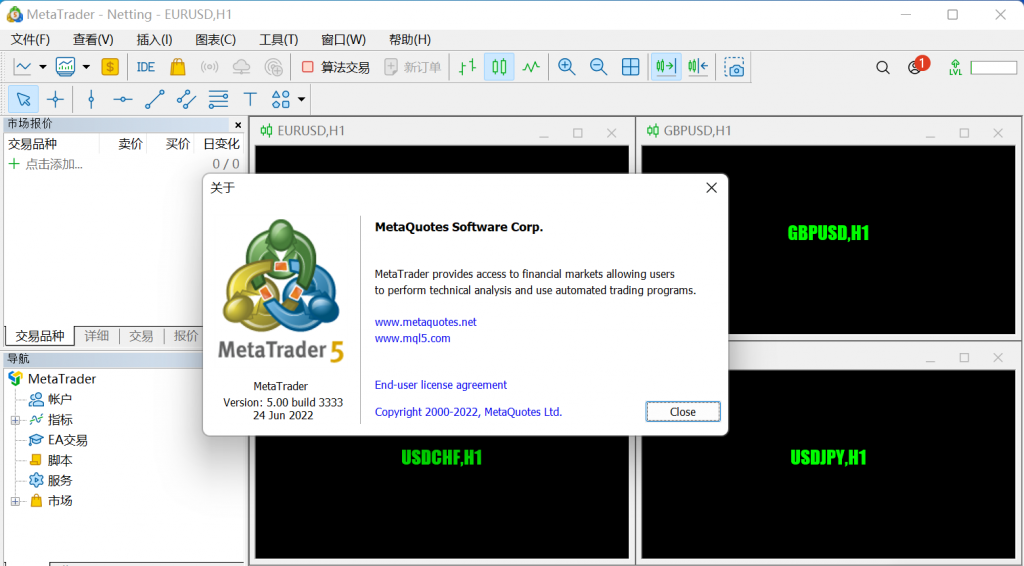Screen dimensions: 1024x566
Task: Open www.metaquotes.net link
Action: coord(425,322)
